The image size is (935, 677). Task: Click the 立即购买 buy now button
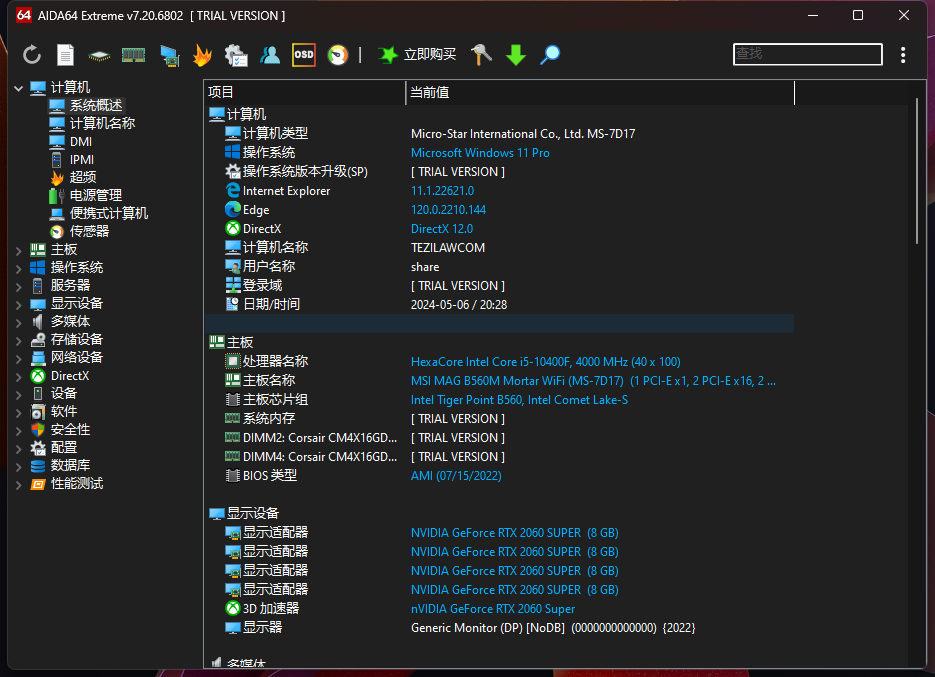(417, 55)
